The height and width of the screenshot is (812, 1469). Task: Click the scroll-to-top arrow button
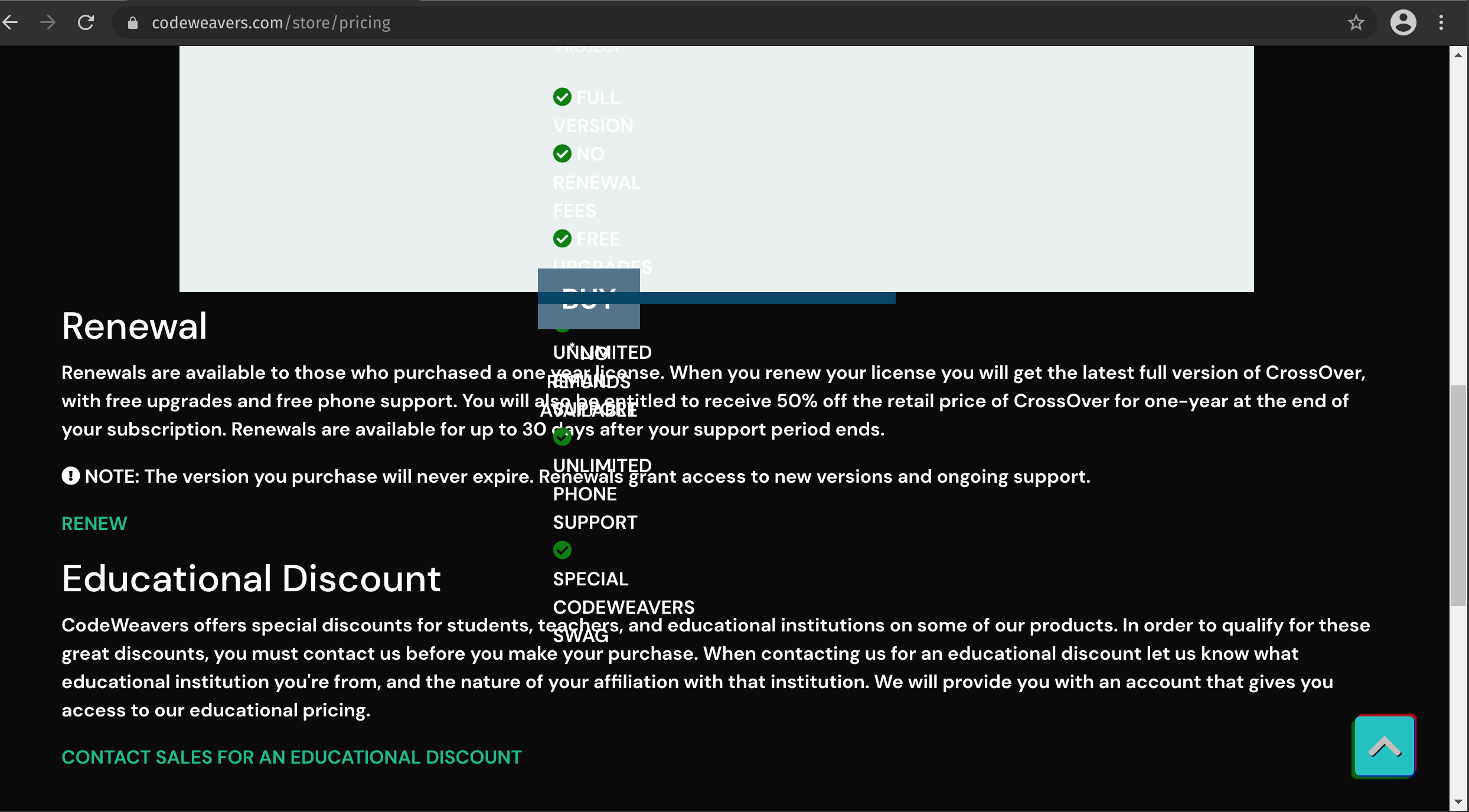[x=1384, y=746]
